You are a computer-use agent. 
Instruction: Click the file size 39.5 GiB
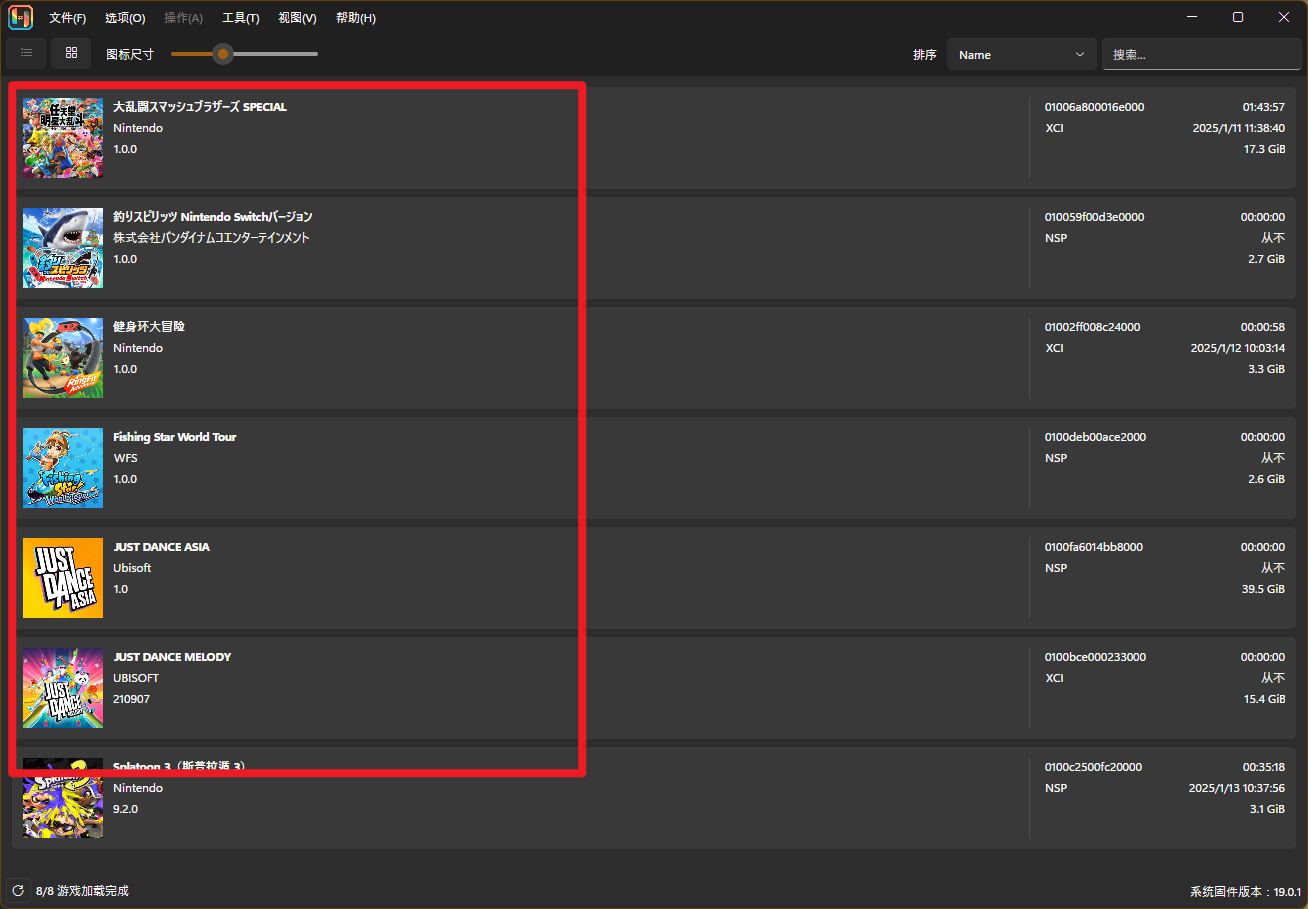point(1263,589)
